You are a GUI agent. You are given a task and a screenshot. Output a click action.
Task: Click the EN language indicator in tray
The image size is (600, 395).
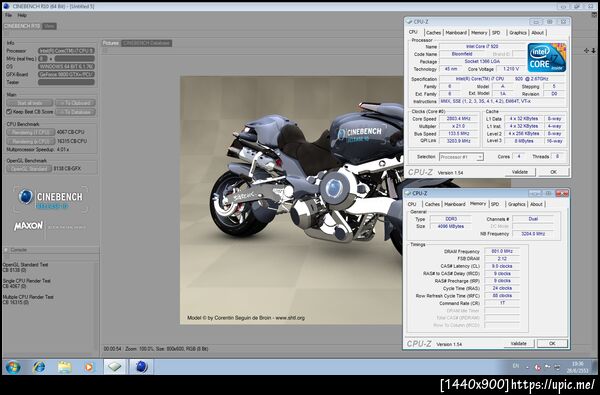515,366
